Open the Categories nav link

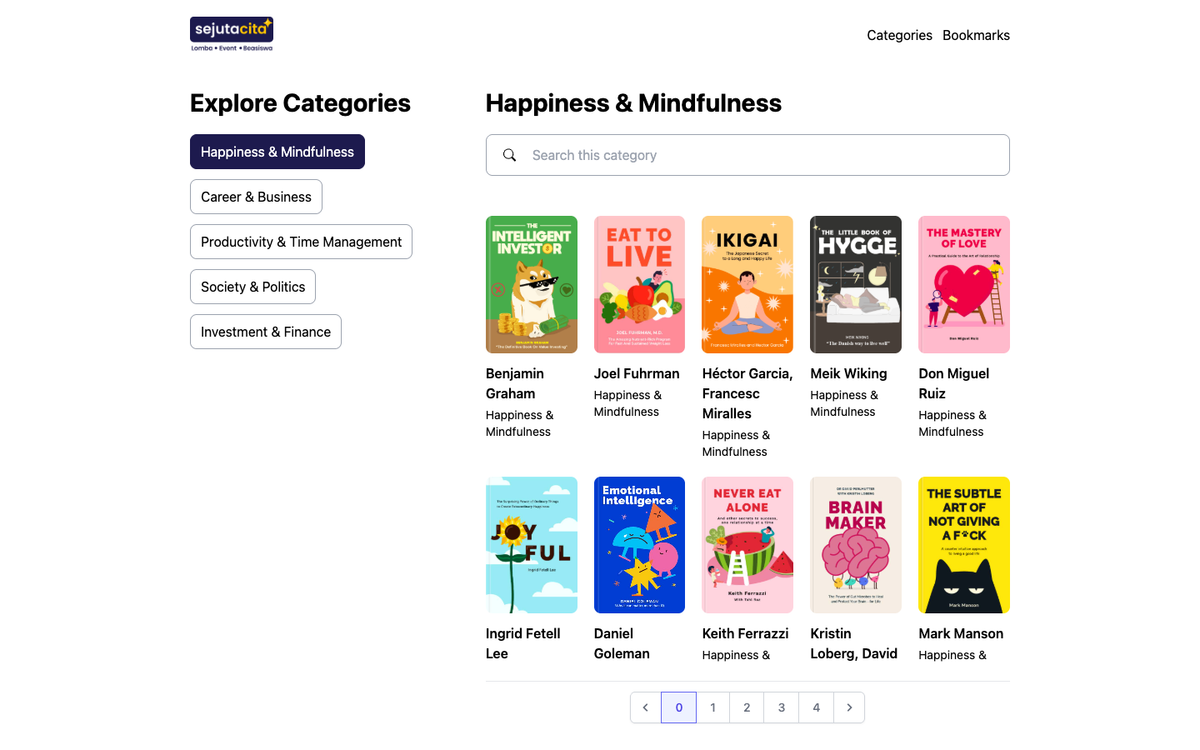pos(899,35)
